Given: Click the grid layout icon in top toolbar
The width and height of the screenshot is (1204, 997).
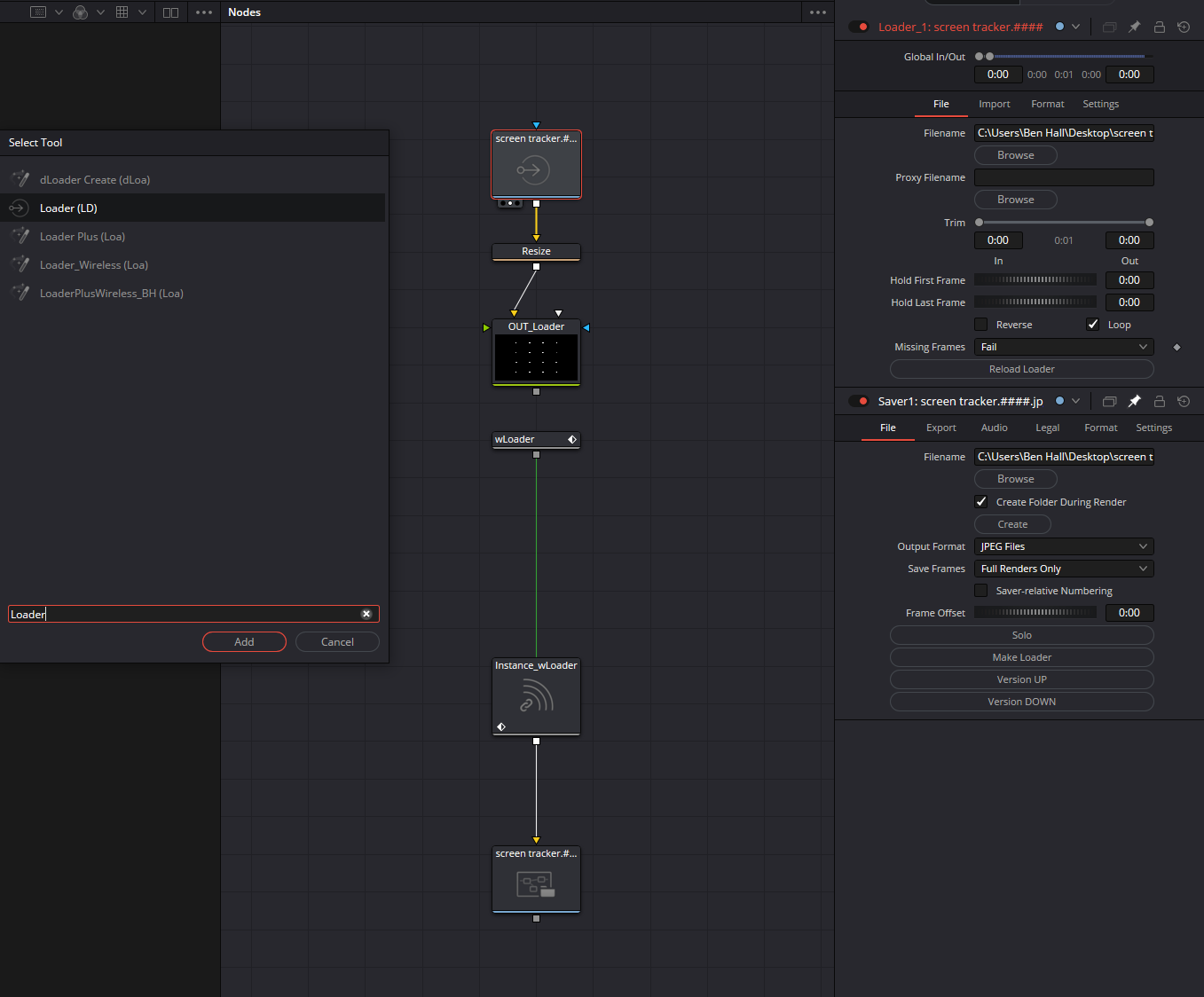Looking at the screenshot, I should 122,12.
